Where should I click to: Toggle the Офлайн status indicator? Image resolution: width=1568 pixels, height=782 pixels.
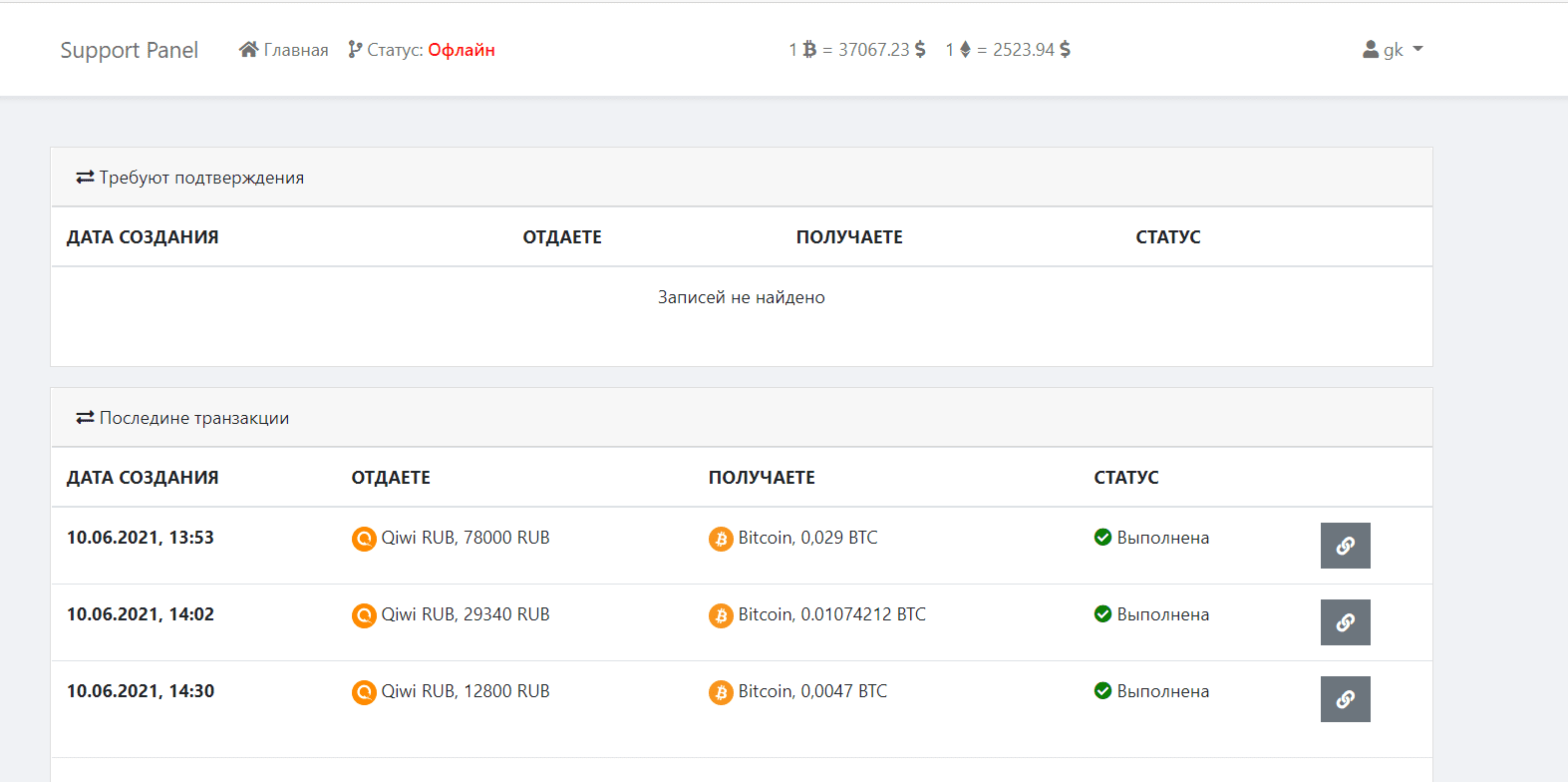pos(461,50)
